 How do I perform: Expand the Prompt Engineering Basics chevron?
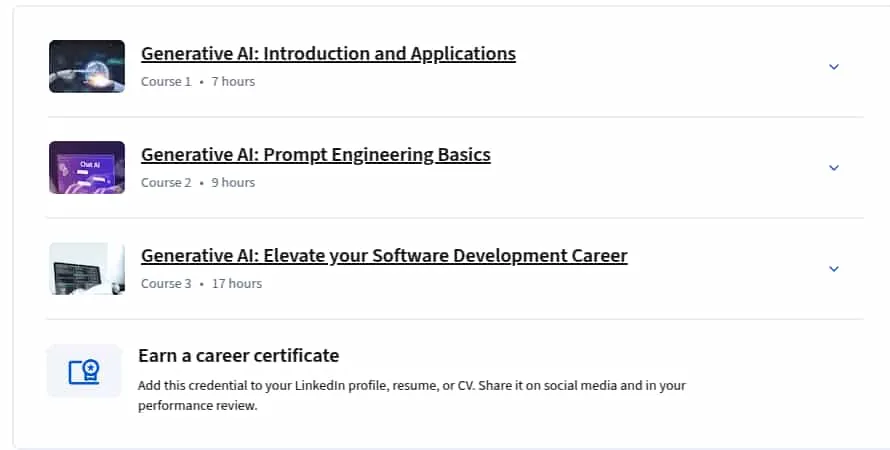pyautogui.click(x=834, y=167)
